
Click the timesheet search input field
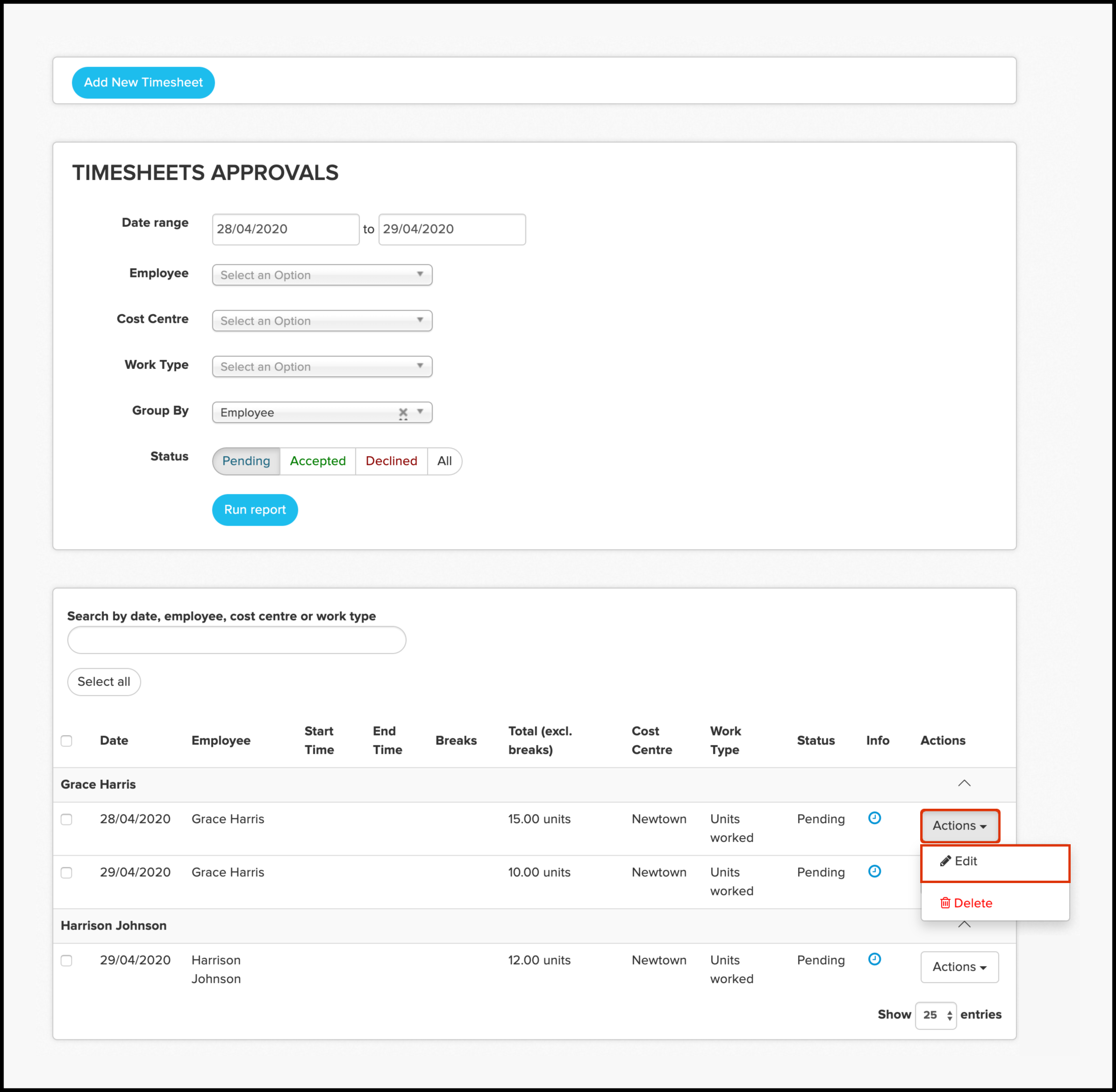click(x=236, y=640)
